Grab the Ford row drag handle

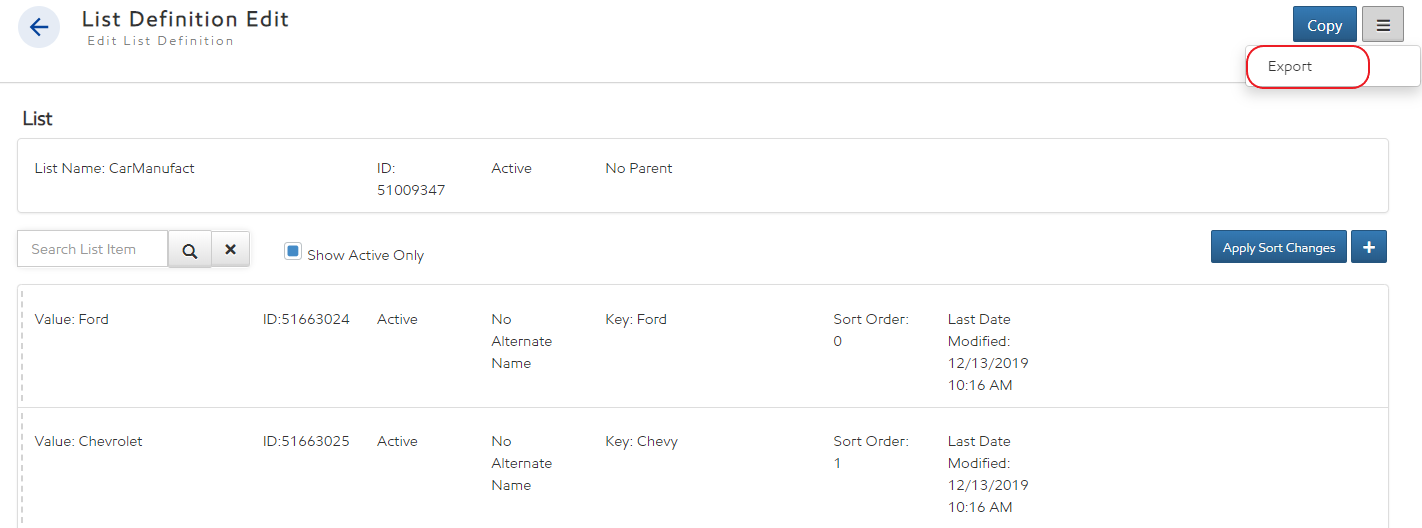pos(22,346)
